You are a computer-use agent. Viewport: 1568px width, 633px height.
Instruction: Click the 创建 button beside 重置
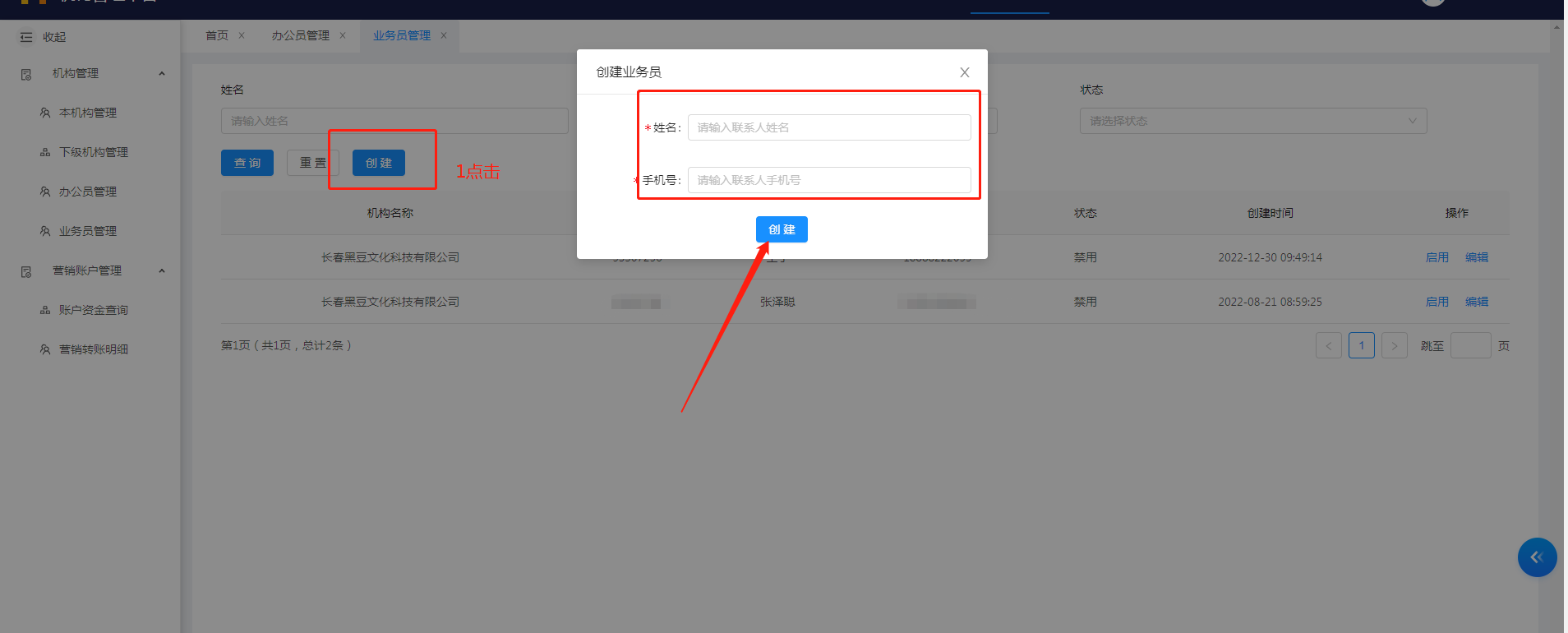[x=379, y=163]
